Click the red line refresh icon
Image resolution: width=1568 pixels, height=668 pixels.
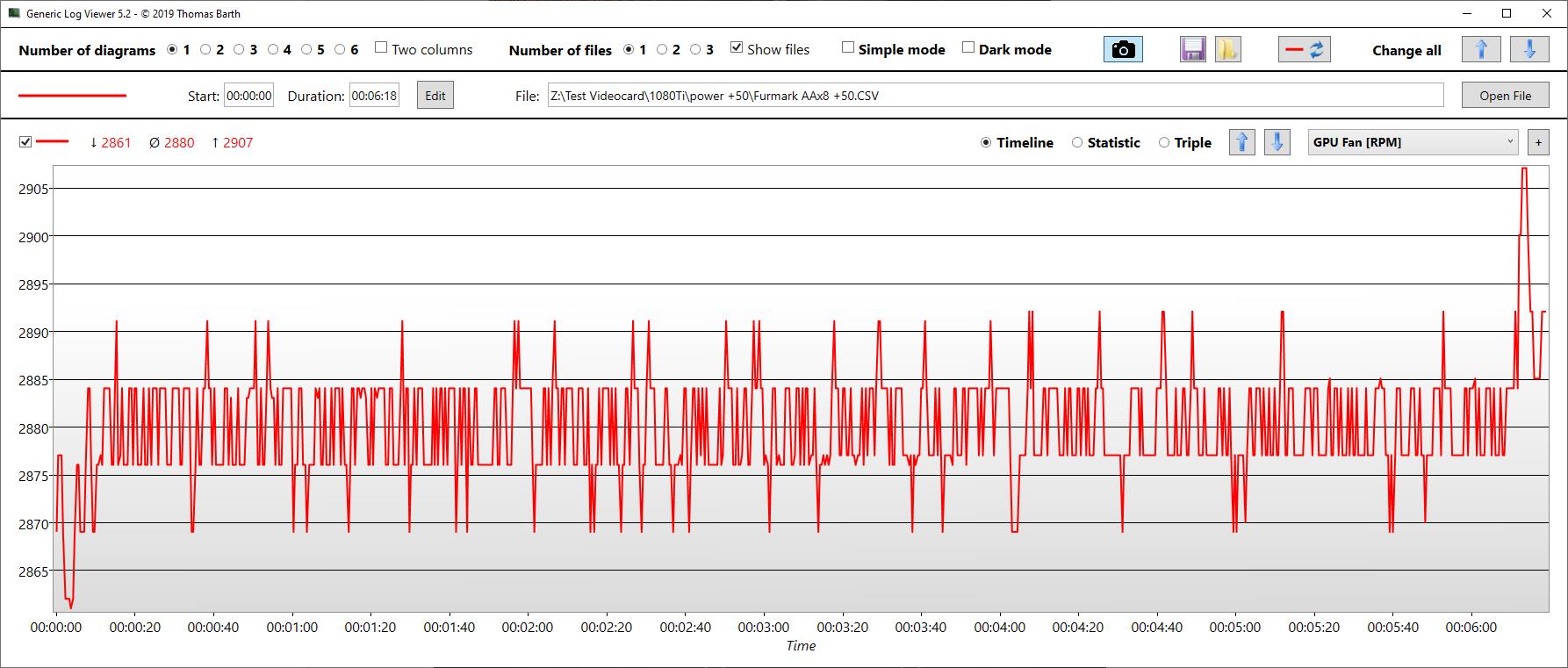pyautogui.click(x=1304, y=50)
